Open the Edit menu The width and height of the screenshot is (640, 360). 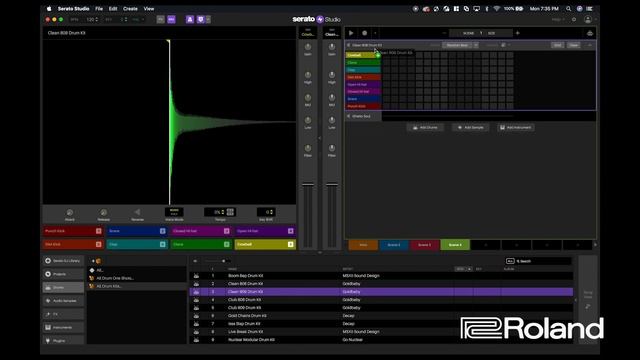pyautogui.click(x=113, y=9)
